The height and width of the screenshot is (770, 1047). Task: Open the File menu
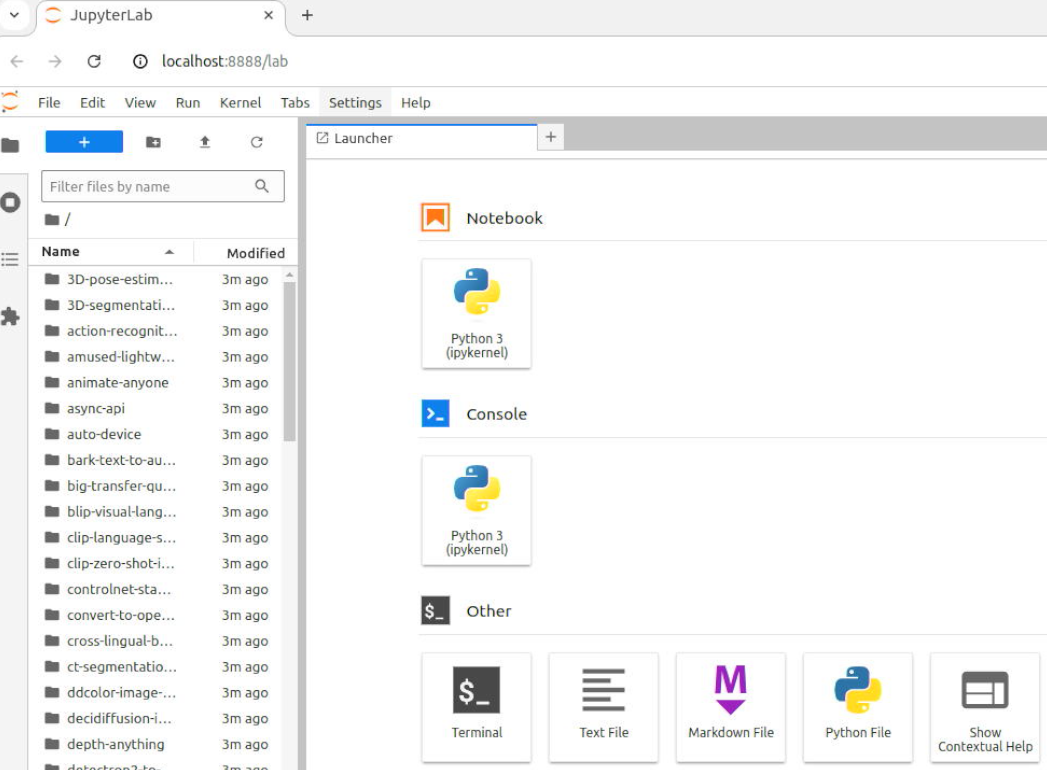pos(49,102)
